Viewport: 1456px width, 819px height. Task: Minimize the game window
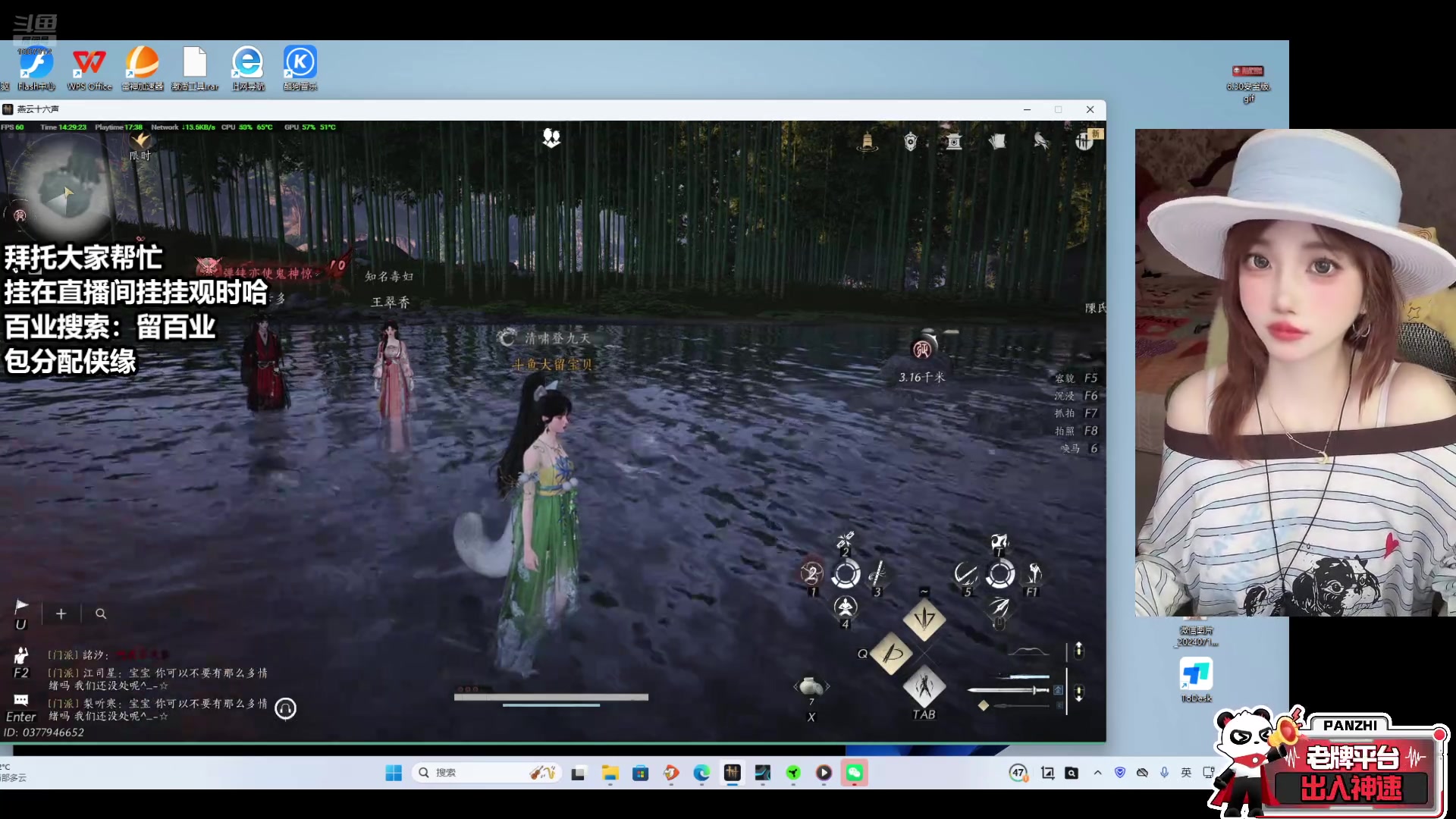click(1028, 109)
